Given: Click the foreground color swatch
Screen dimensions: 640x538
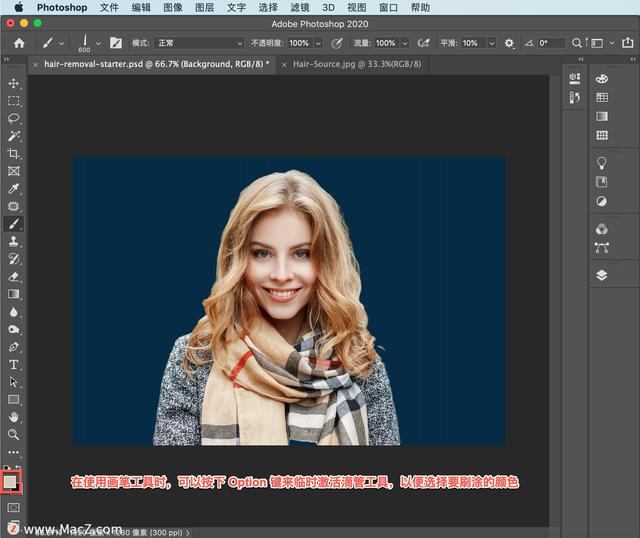Looking at the screenshot, I should click(11, 481).
